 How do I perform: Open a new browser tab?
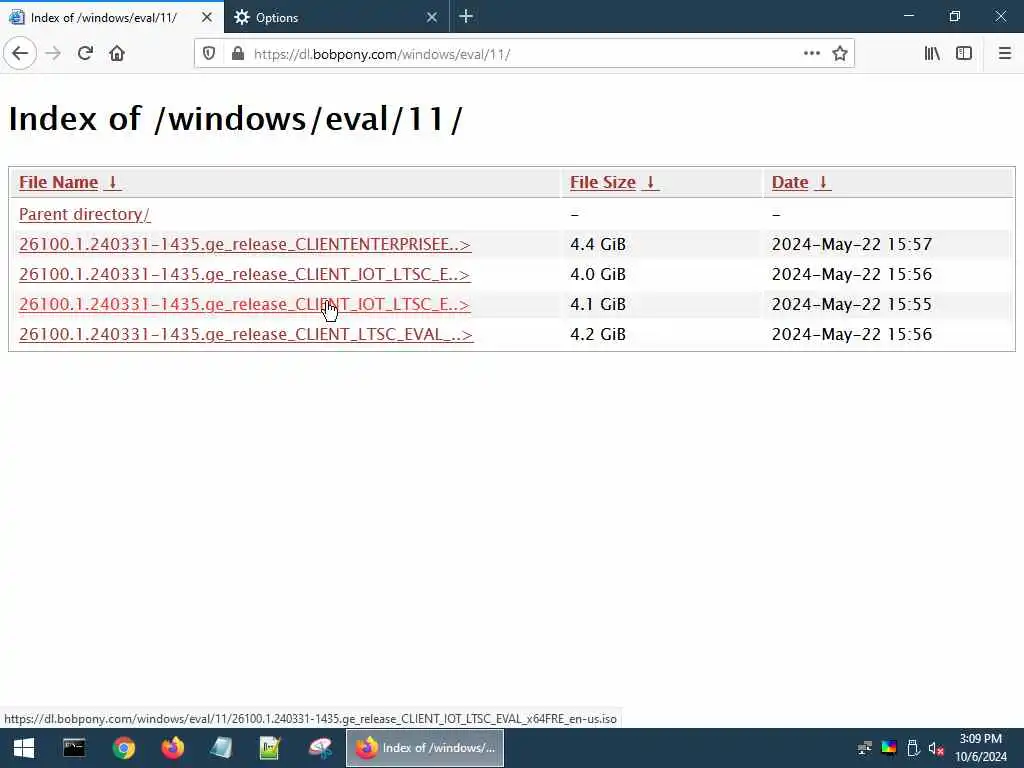click(x=466, y=17)
